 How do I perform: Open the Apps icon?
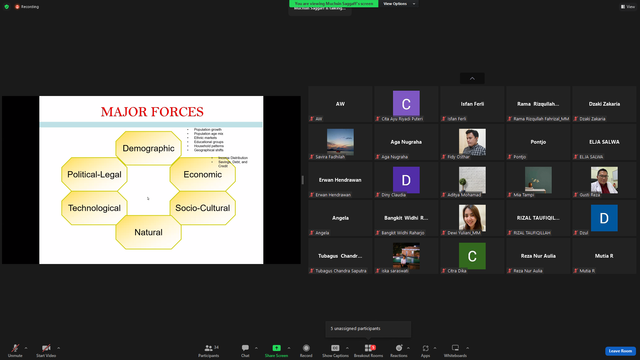425,348
